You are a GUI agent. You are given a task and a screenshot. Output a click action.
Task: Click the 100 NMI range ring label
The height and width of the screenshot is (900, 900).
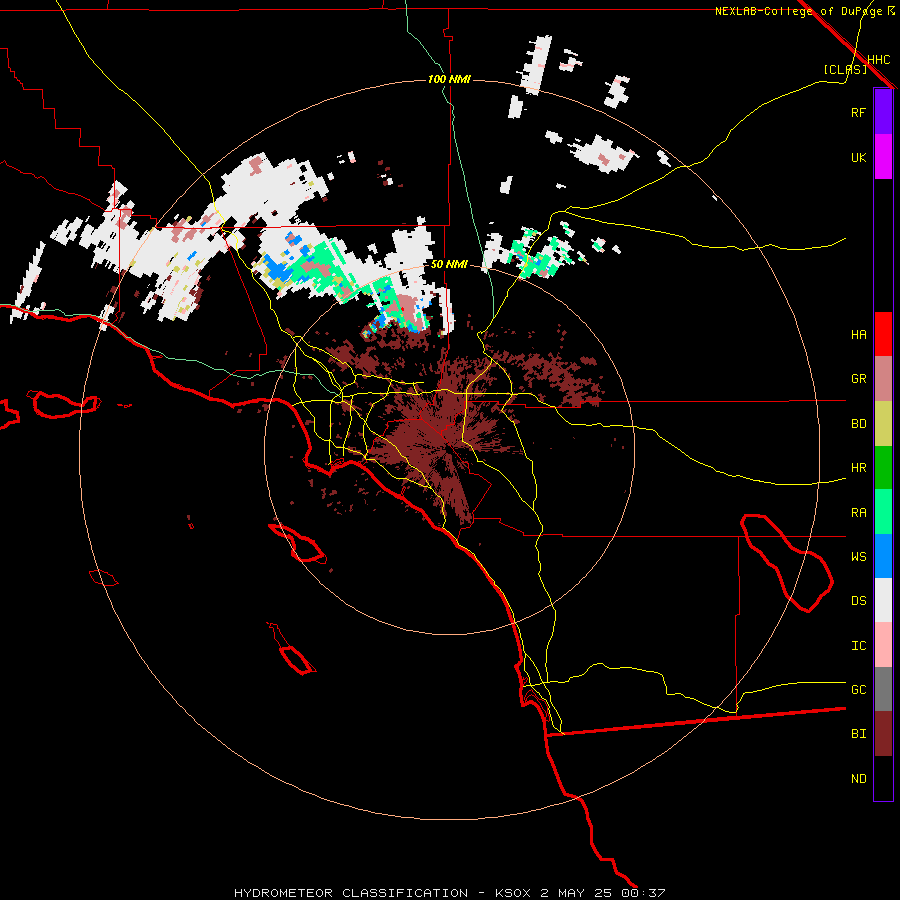click(x=449, y=79)
